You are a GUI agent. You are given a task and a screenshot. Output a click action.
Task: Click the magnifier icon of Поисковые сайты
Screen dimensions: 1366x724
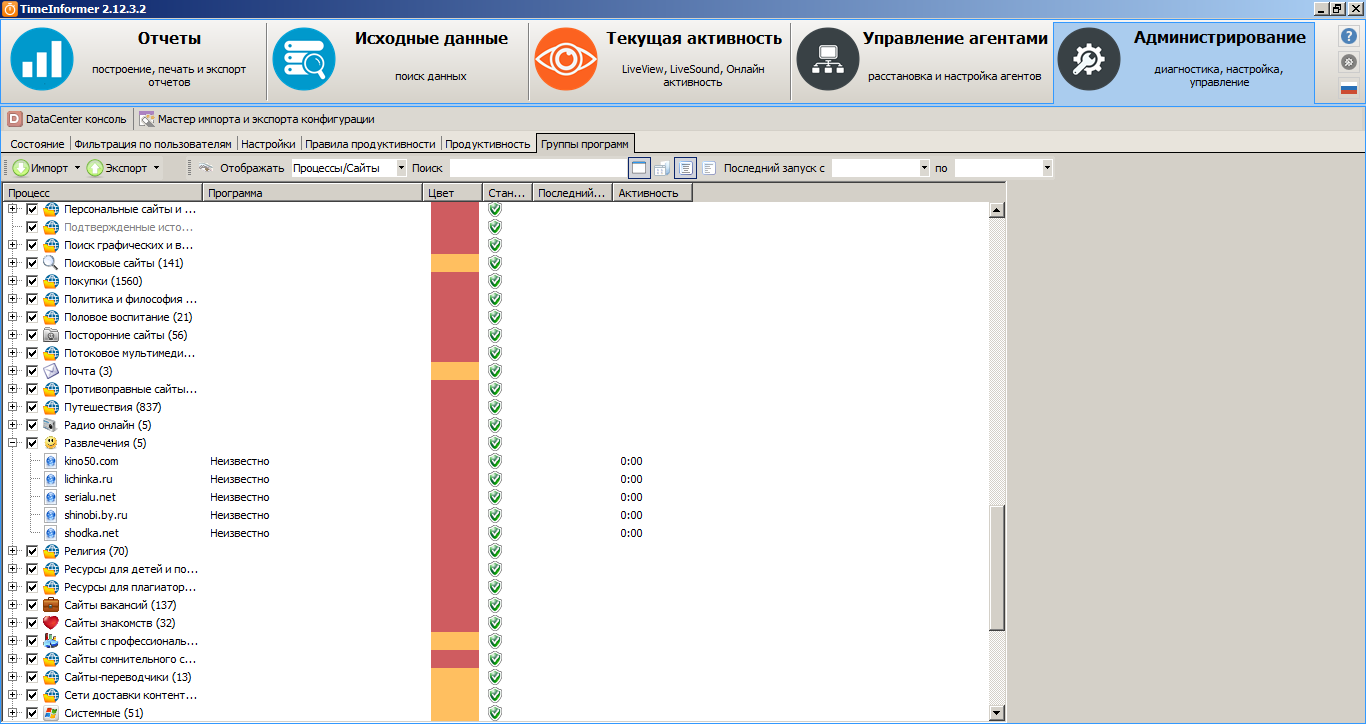click(x=51, y=263)
